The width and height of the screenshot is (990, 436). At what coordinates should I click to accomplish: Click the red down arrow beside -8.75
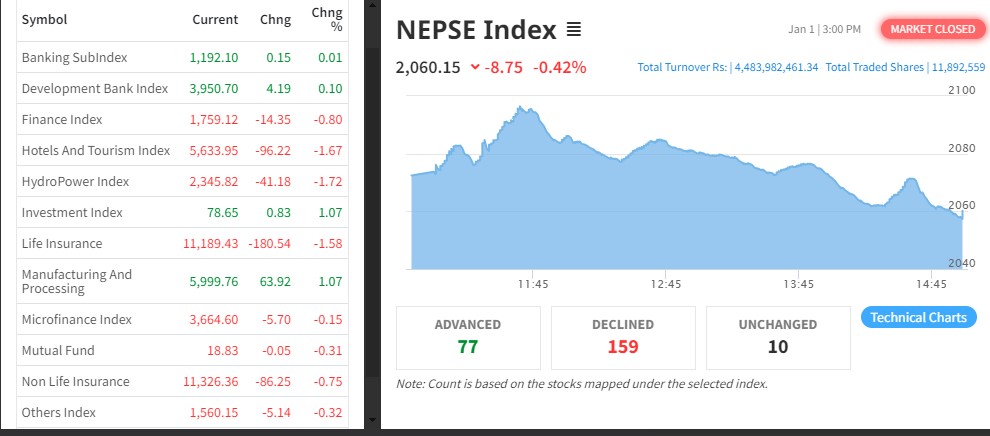click(474, 68)
